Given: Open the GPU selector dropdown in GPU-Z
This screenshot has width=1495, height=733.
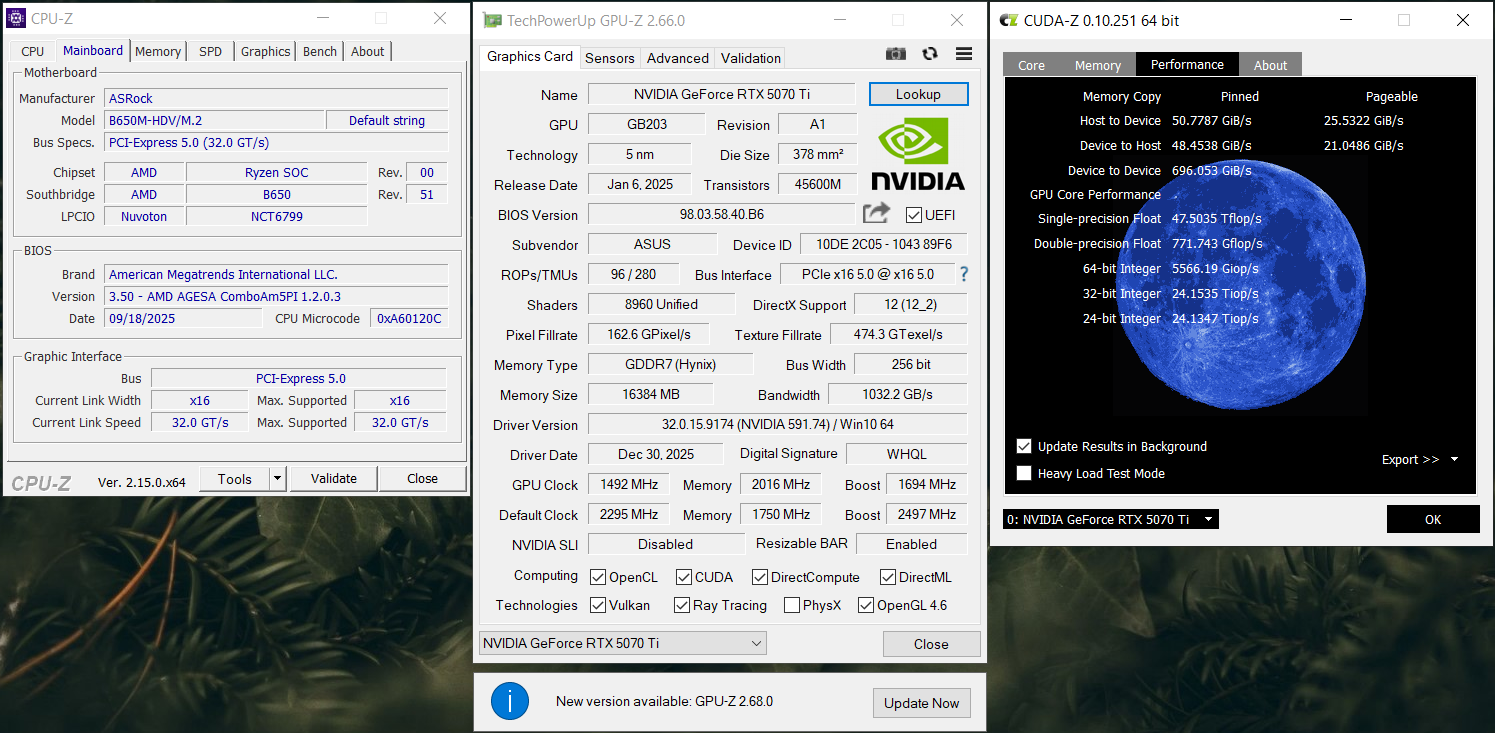Looking at the screenshot, I should pos(623,643).
